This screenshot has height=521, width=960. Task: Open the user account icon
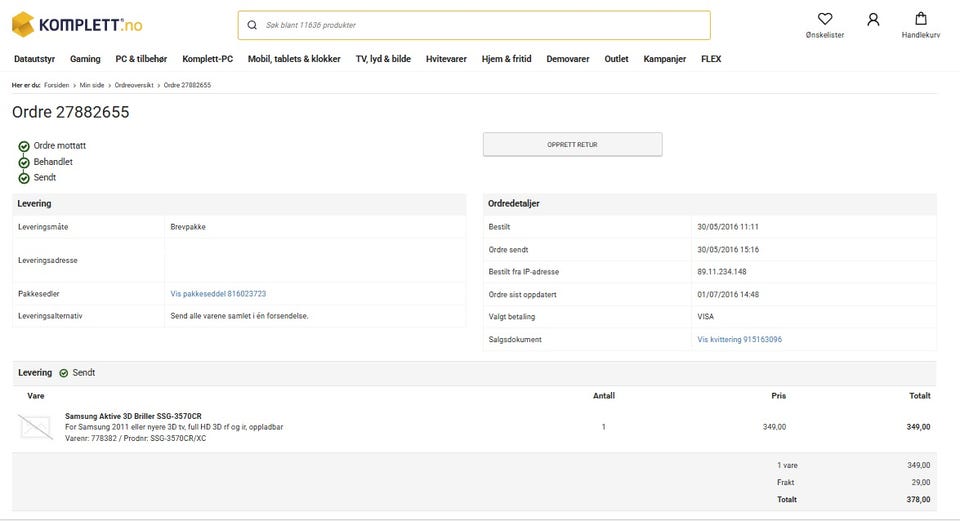pos(873,19)
